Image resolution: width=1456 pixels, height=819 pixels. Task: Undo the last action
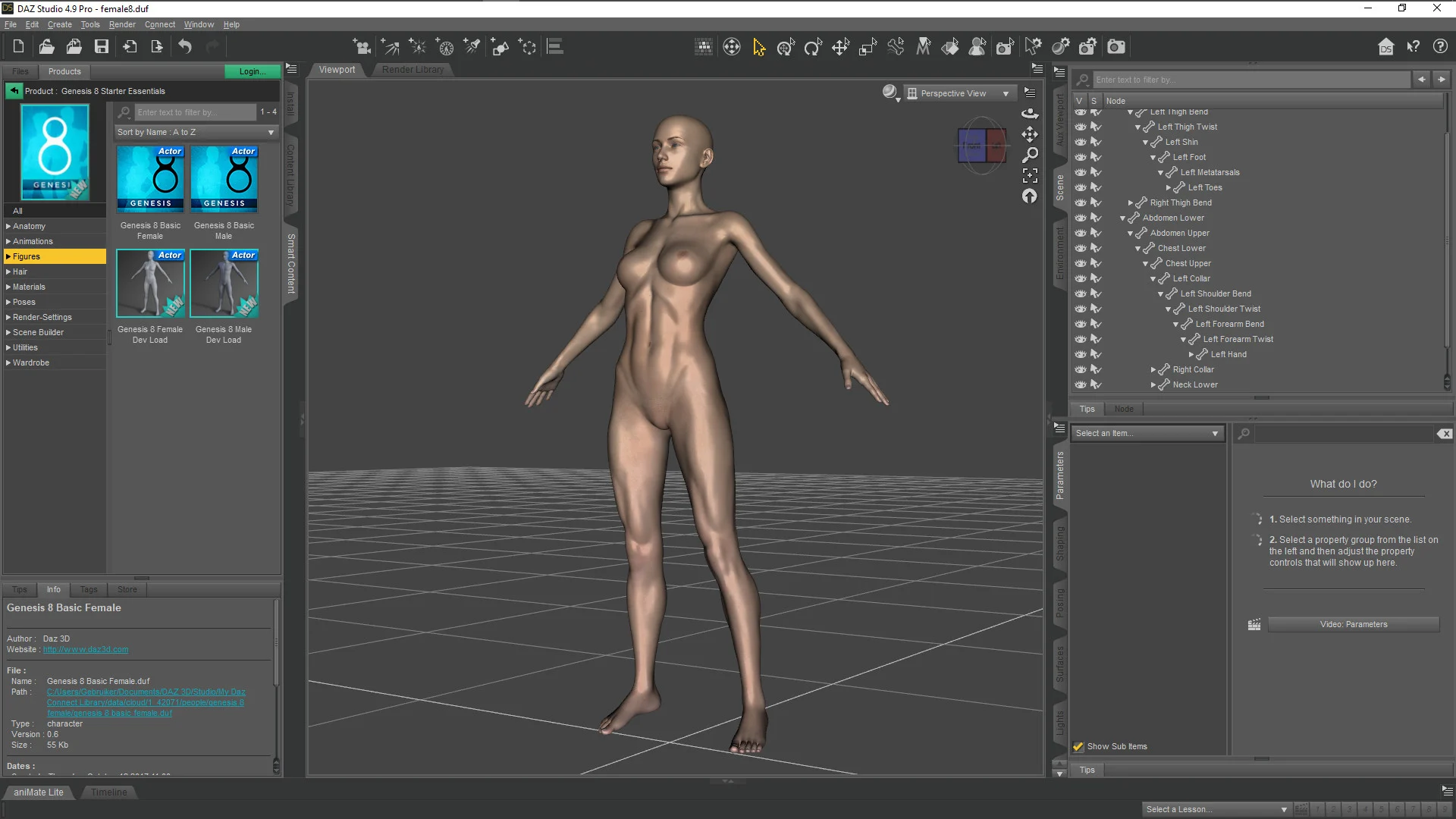click(x=185, y=47)
